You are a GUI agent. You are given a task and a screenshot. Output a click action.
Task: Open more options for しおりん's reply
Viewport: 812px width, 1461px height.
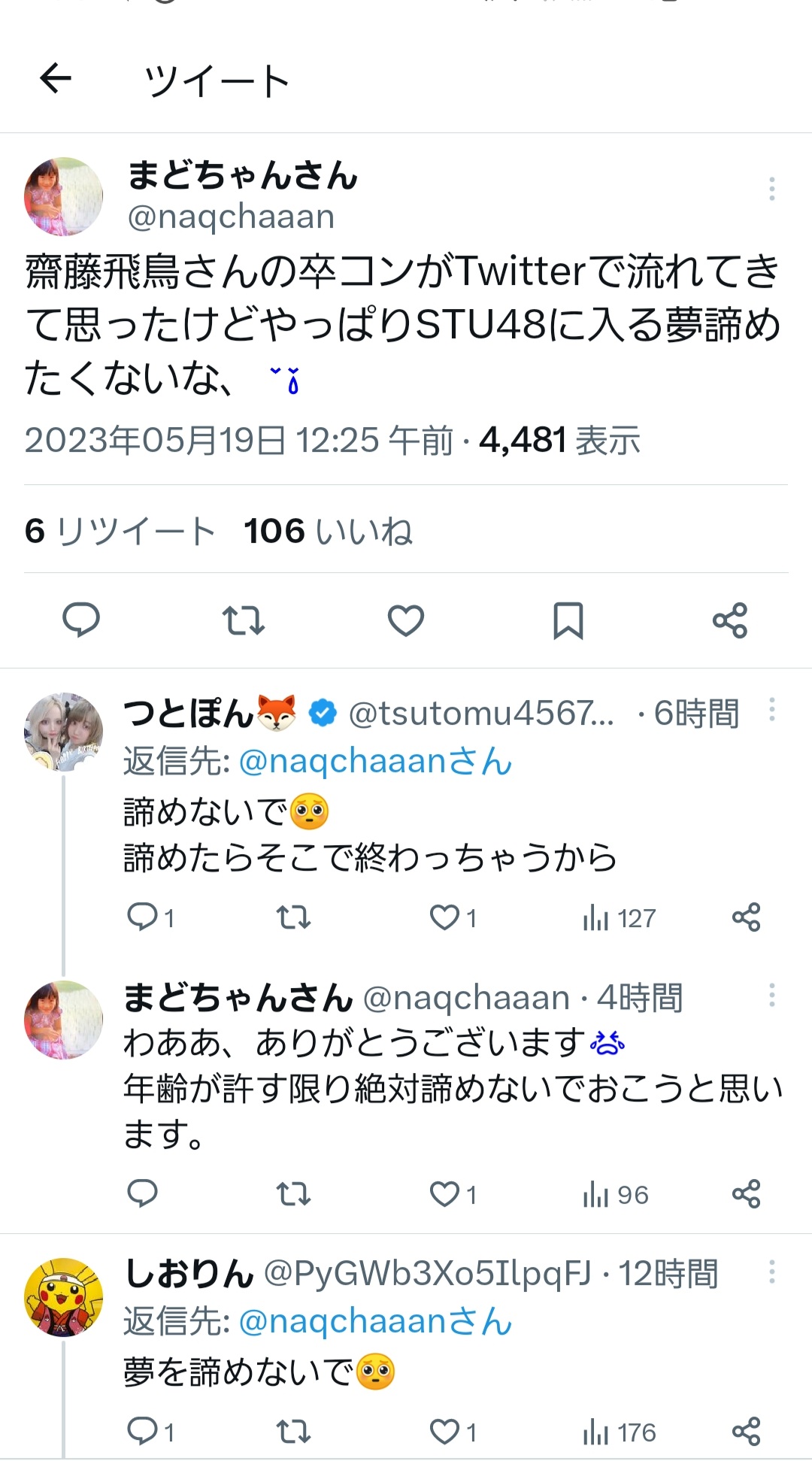pyautogui.click(x=771, y=1272)
